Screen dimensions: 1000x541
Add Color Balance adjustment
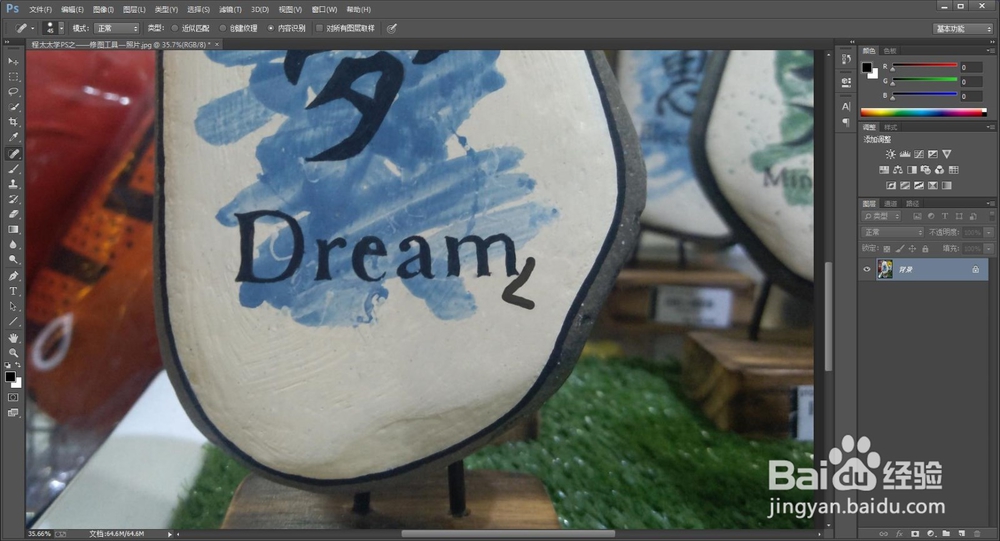(x=898, y=170)
